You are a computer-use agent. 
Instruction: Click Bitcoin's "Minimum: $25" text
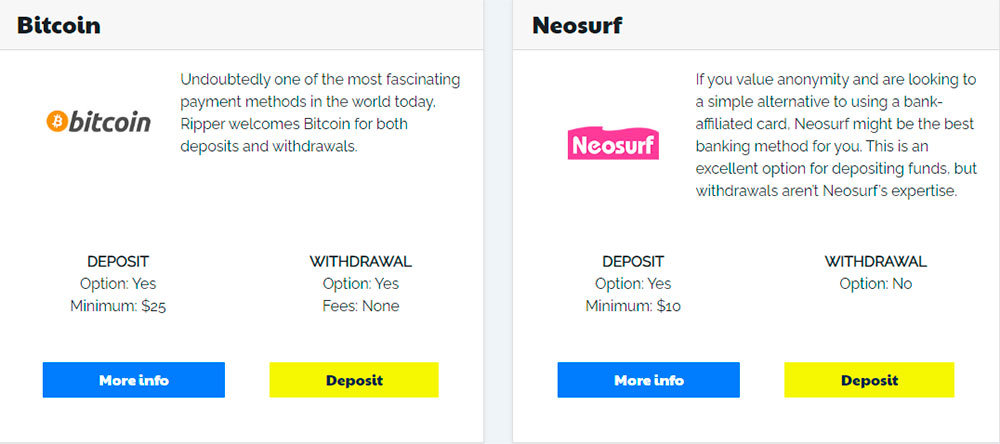click(x=118, y=306)
